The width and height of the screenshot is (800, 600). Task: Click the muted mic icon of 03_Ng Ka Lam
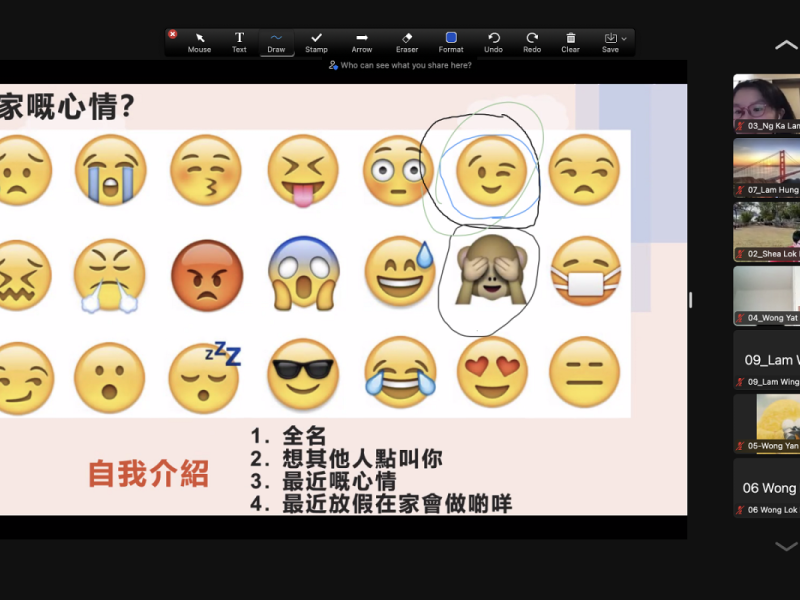(740, 126)
